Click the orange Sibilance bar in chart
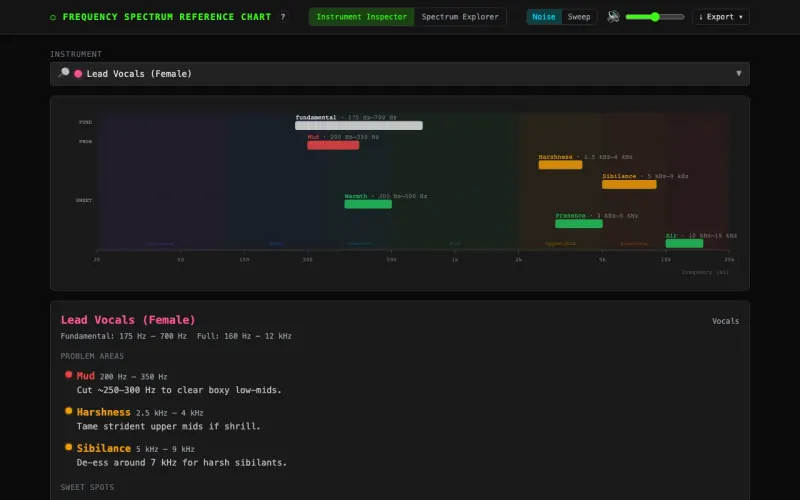The image size is (800, 500). click(x=629, y=185)
